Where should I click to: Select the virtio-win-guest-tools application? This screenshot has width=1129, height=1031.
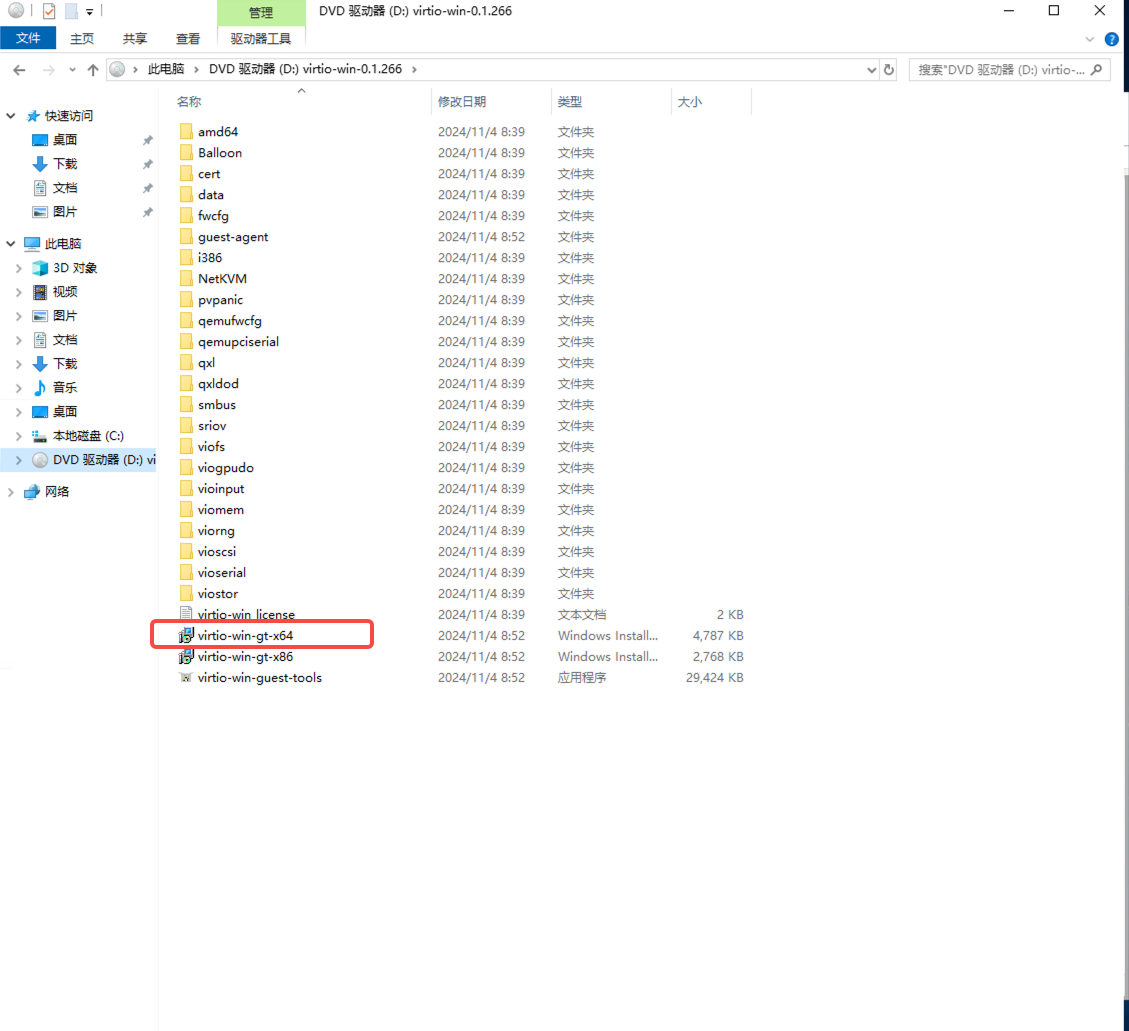tap(259, 678)
